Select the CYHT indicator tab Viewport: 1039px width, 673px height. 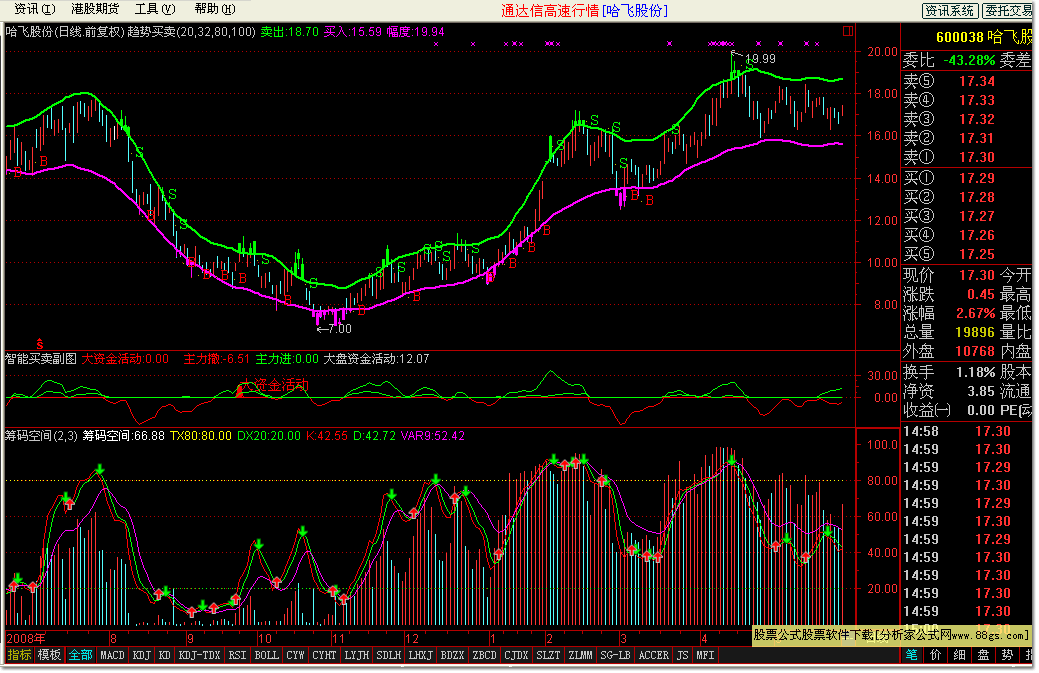pyautogui.click(x=324, y=655)
